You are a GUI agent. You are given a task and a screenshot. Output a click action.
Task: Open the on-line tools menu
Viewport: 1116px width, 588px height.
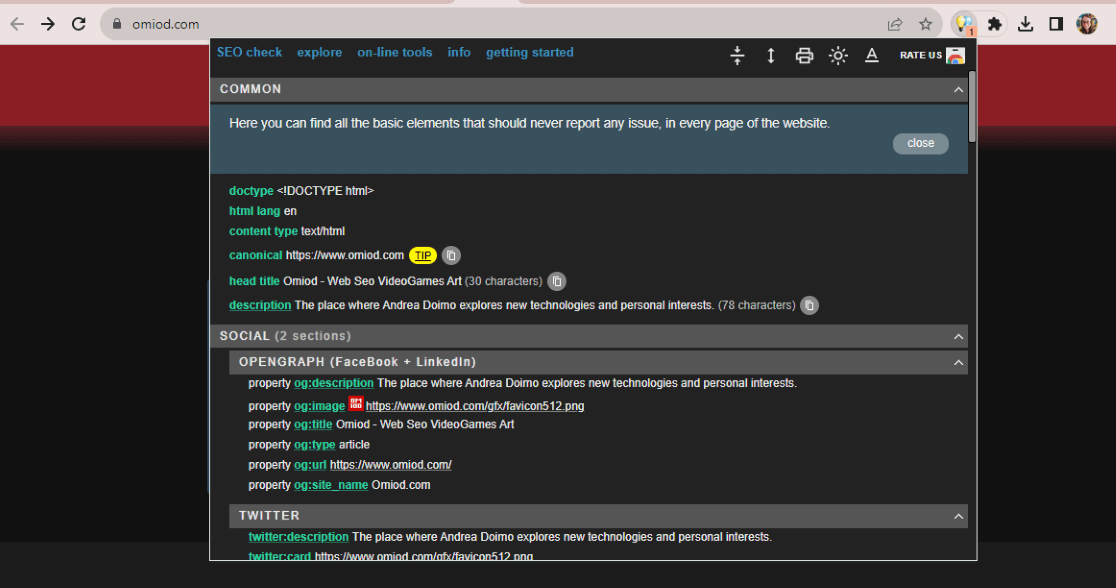(394, 52)
